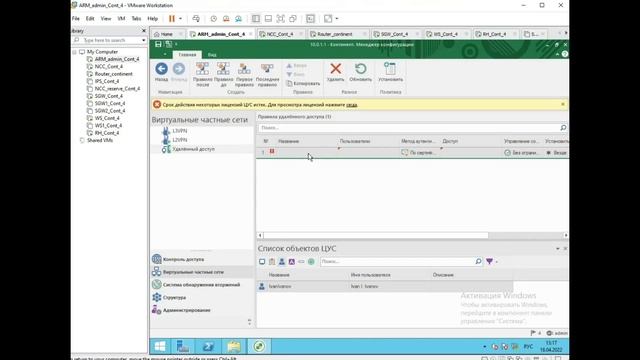Open 'Администрирование' navigation section
Image resolution: width=640 pixels, height=360 pixels.
point(186,310)
